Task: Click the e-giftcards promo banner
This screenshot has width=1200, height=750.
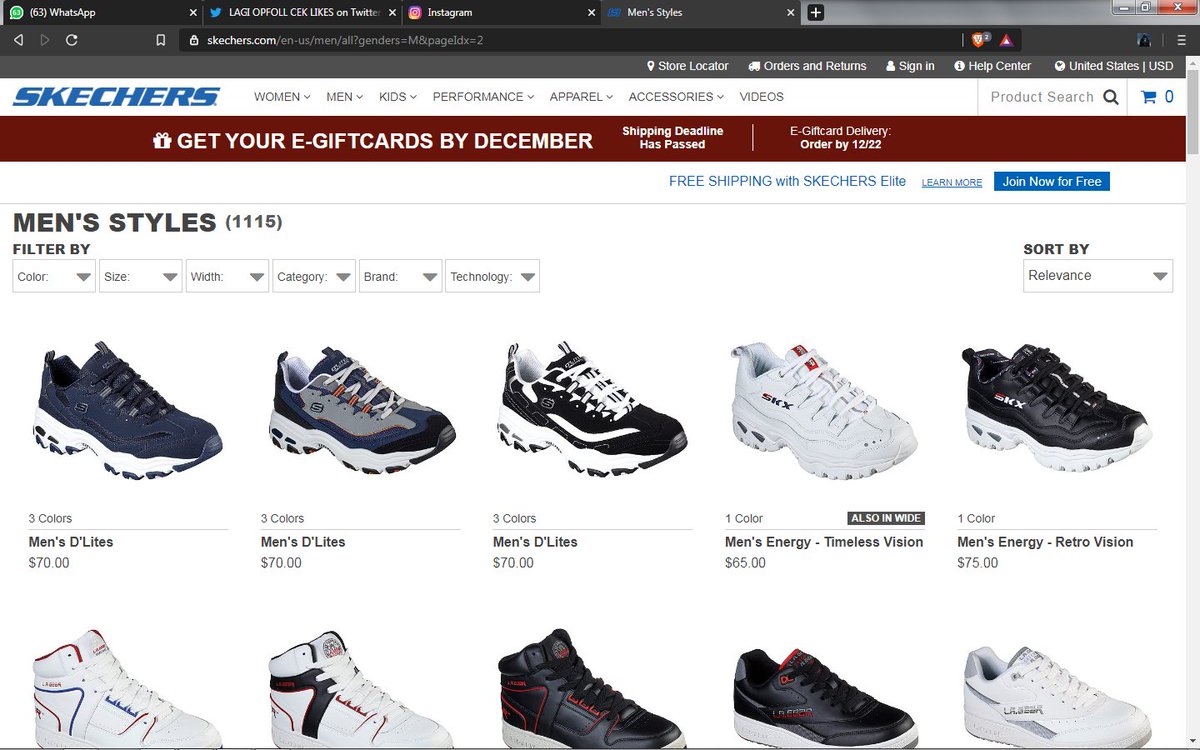Action: point(593,139)
